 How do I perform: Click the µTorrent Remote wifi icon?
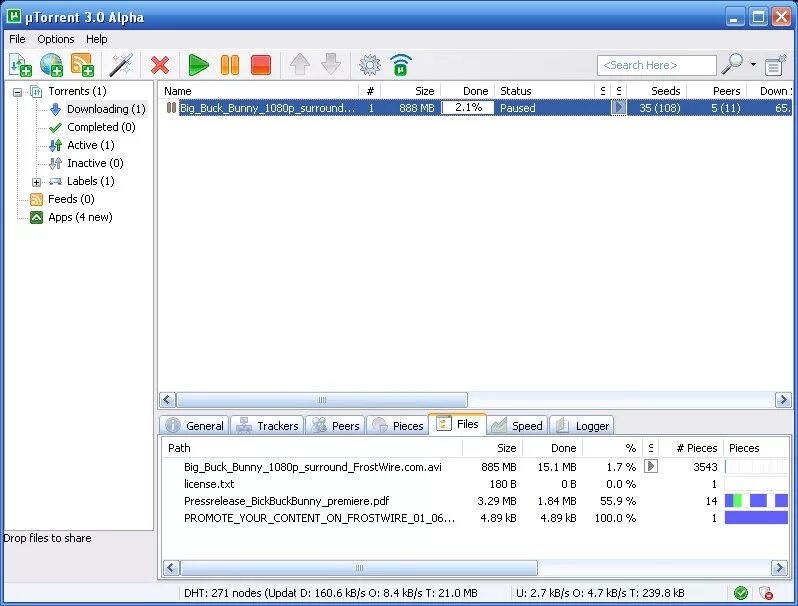(401, 65)
